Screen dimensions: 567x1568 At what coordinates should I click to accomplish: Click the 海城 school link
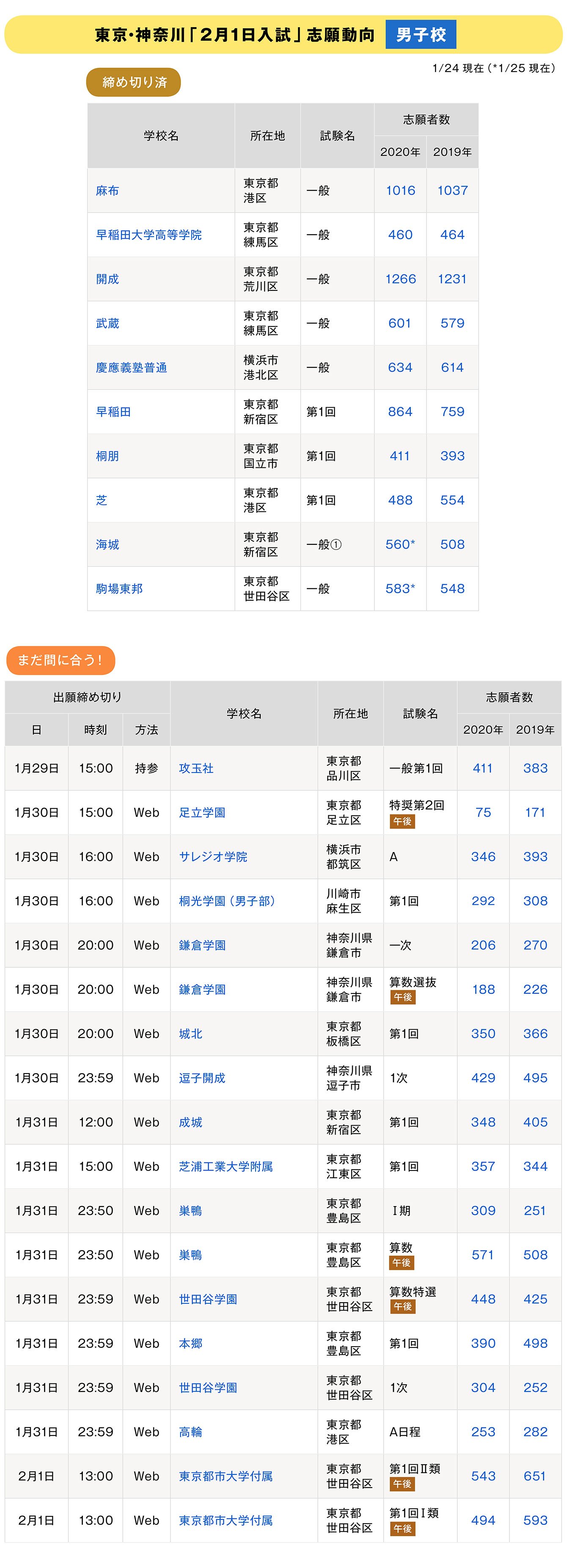(x=107, y=544)
